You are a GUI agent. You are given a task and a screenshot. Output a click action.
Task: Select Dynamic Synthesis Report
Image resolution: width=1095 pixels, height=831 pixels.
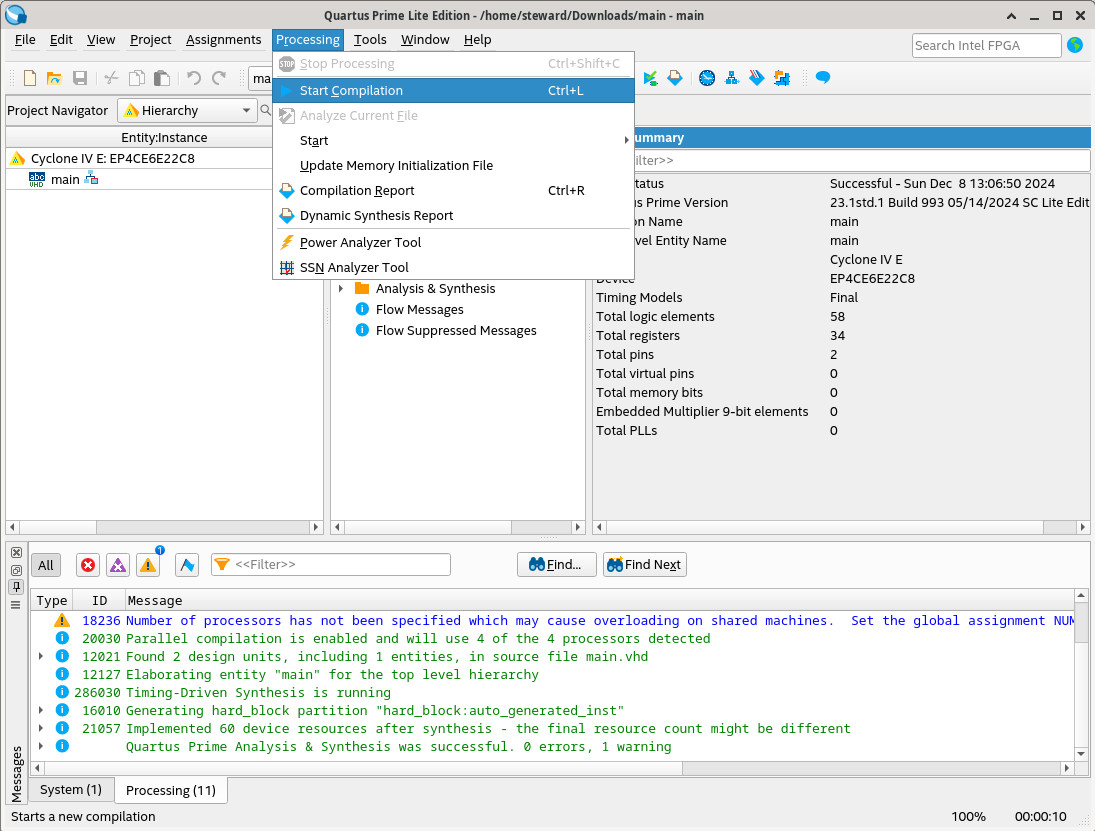point(453,216)
